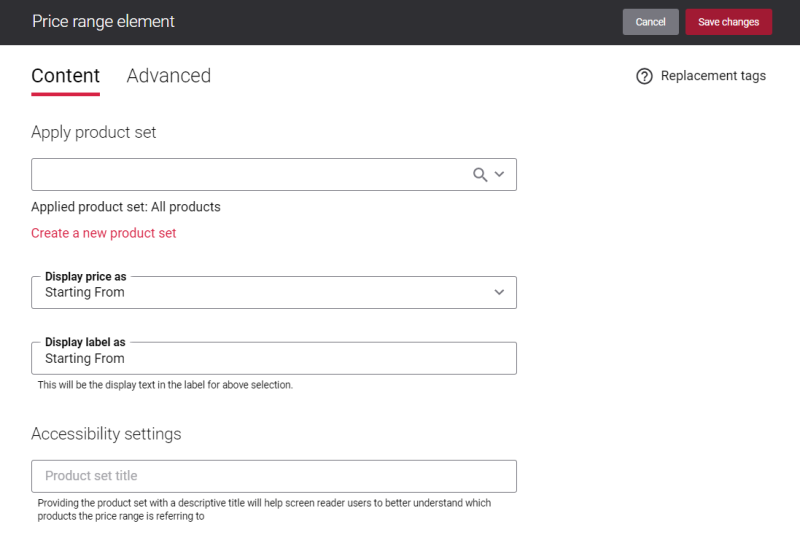This screenshot has height=540, width=800.
Task: Open the Create a new product set link
Action: click(x=104, y=233)
